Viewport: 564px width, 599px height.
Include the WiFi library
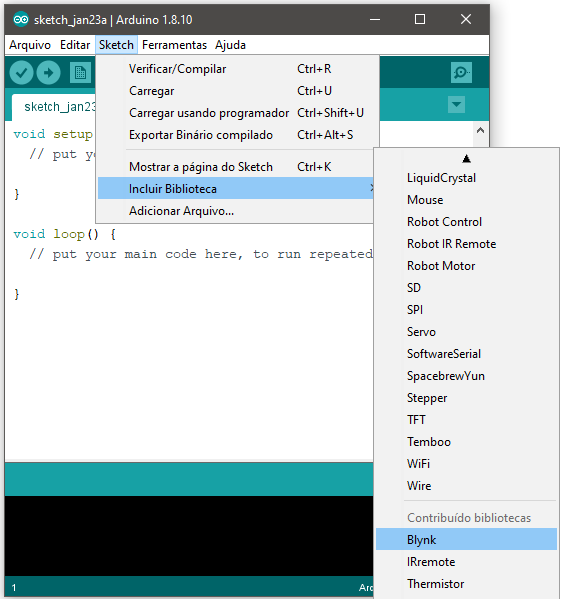466,464
